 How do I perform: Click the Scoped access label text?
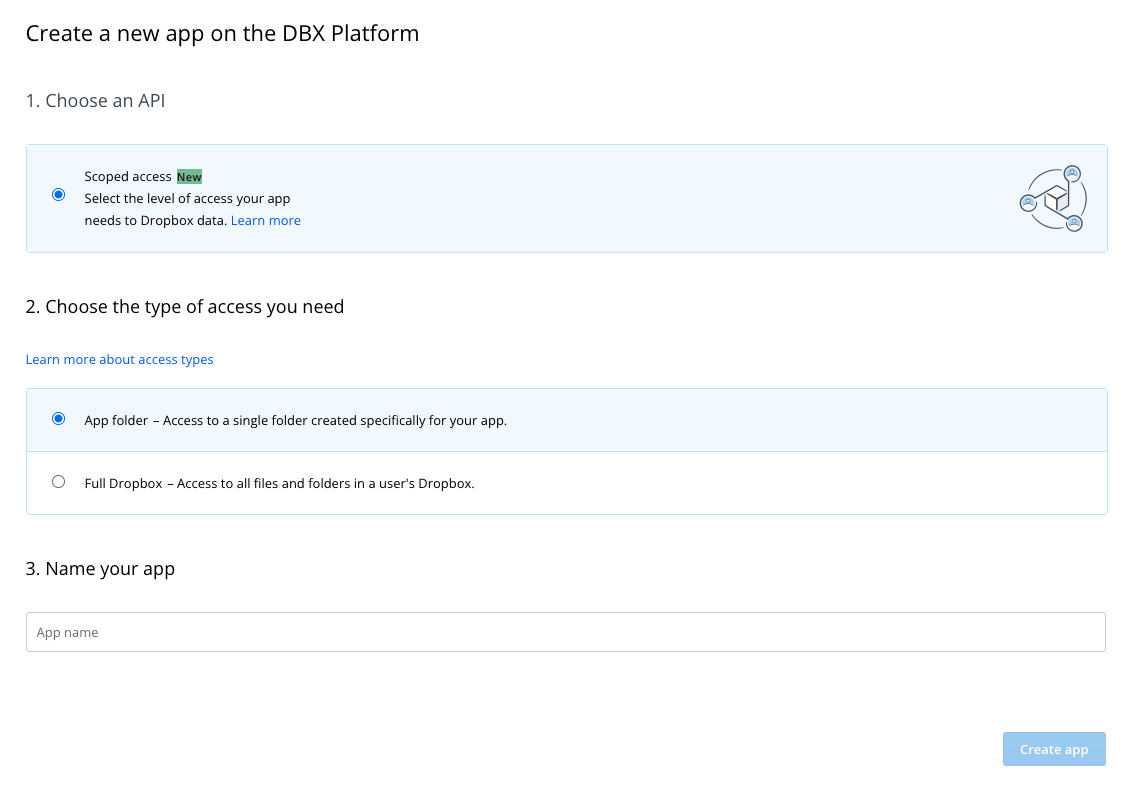coord(128,177)
